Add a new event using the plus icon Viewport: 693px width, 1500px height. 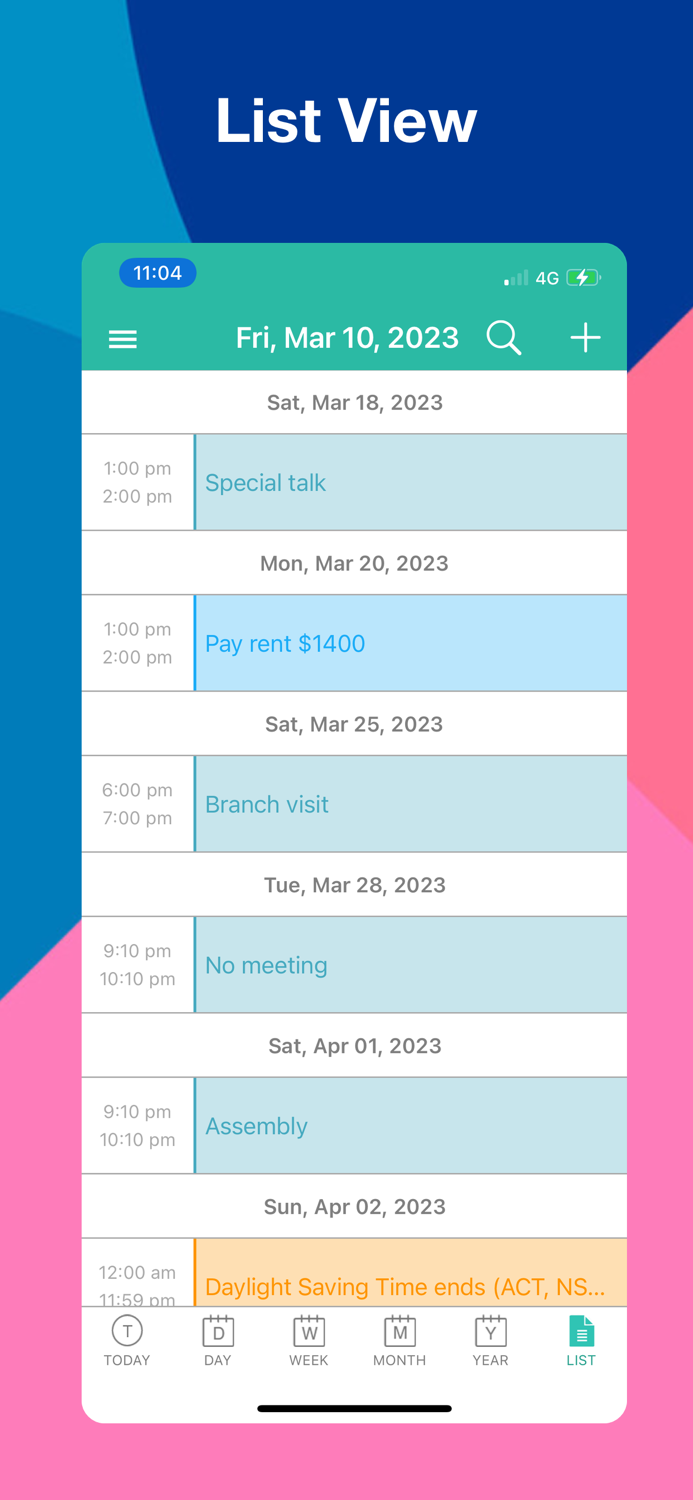coord(585,338)
